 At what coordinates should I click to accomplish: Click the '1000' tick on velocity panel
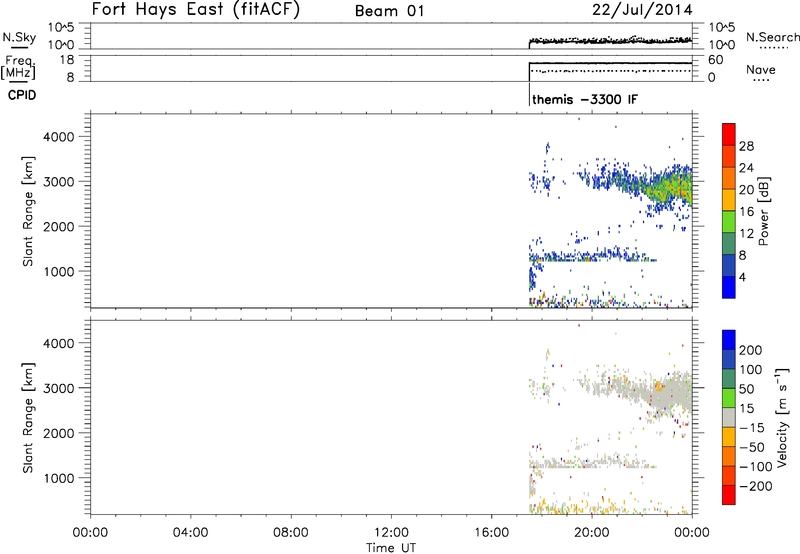58,478
